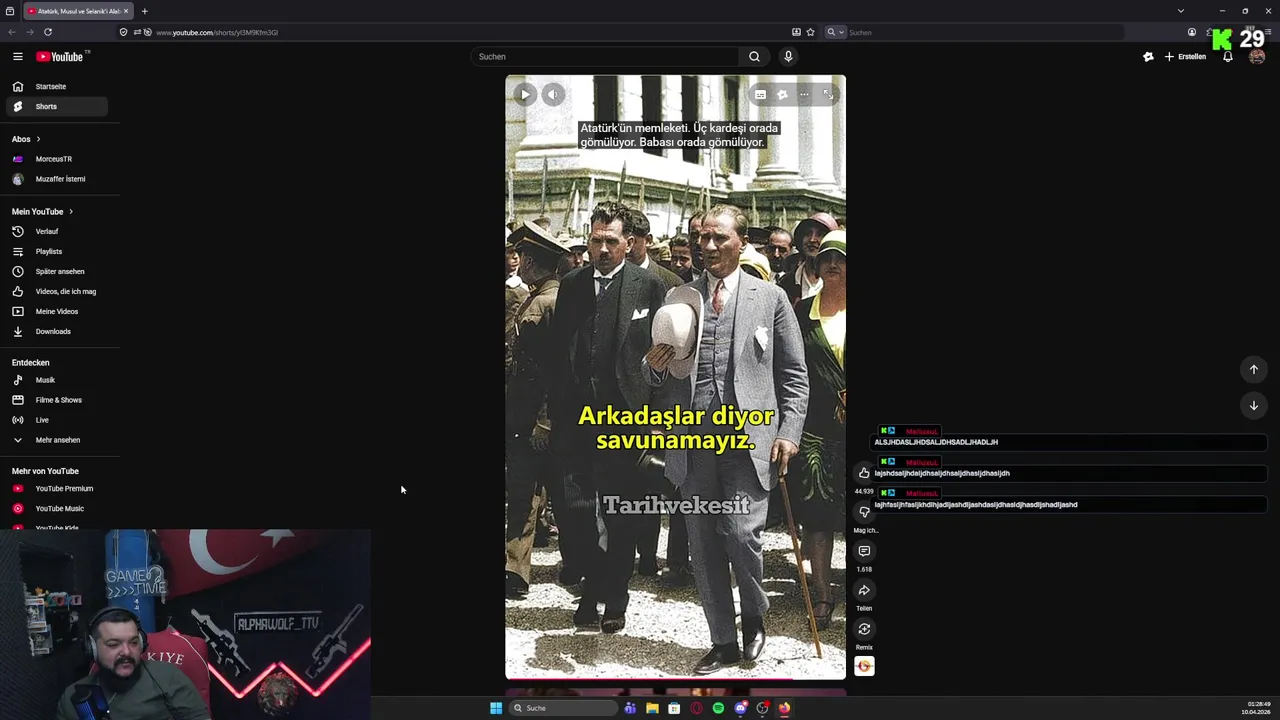Seek using the Short's red progress bar
The image size is (1280, 720).
[675, 679]
